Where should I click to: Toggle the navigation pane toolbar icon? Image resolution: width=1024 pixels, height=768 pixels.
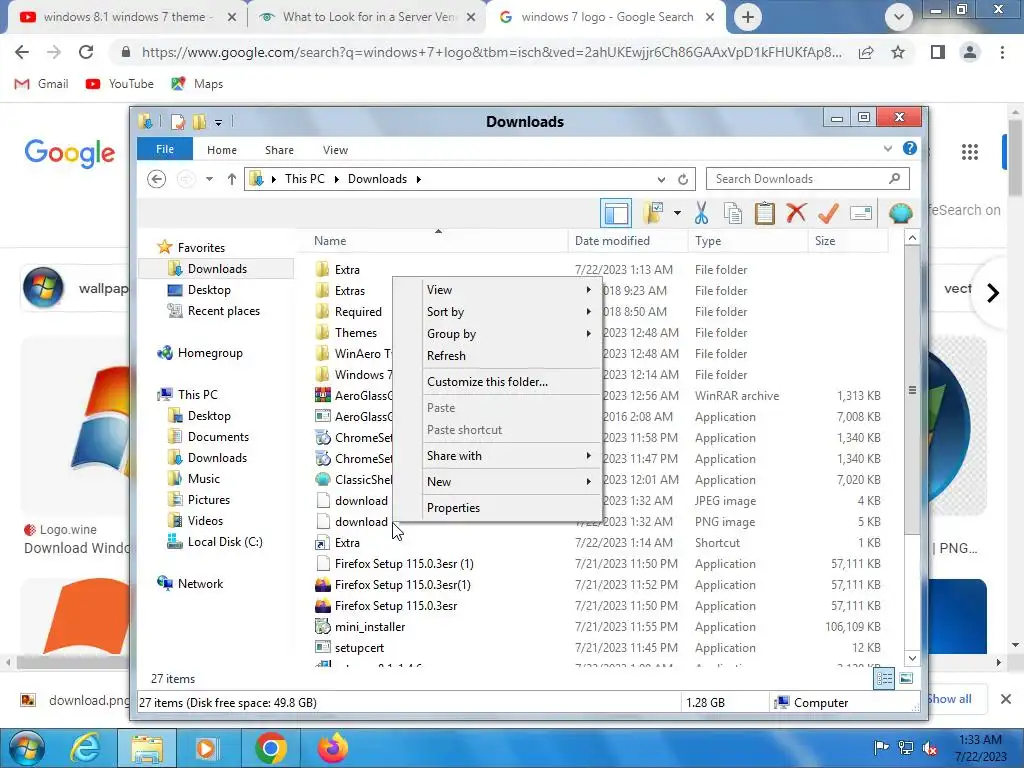pos(616,213)
